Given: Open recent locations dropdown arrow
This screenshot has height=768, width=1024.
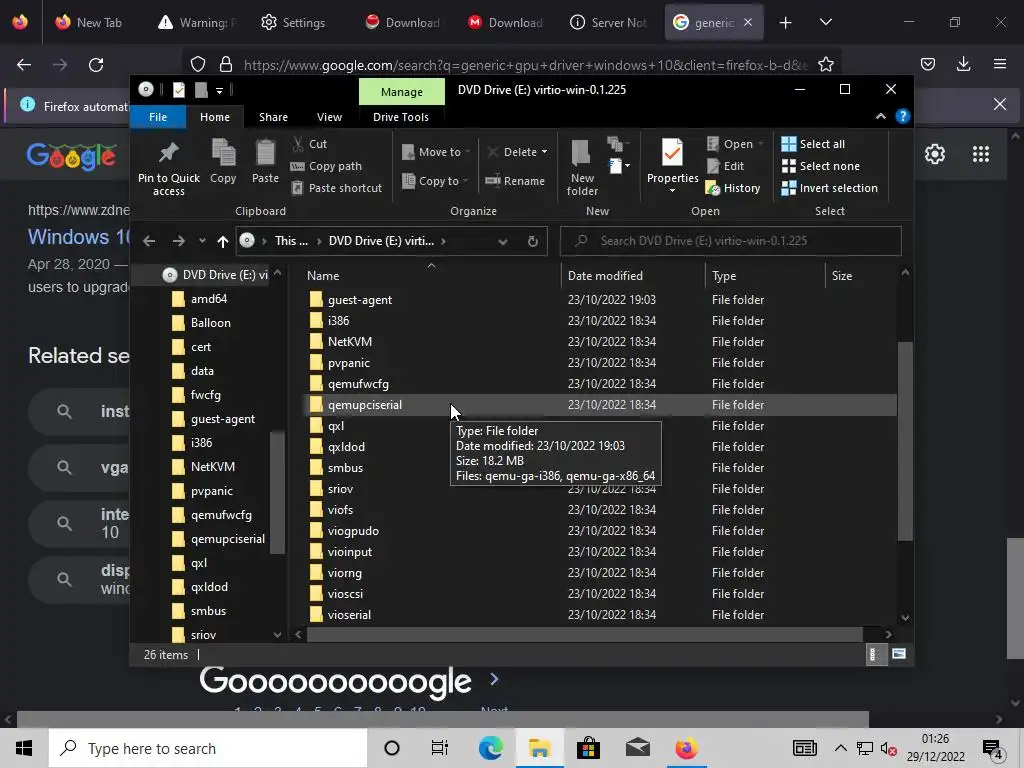Looking at the screenshot, I should click(202, 241).
